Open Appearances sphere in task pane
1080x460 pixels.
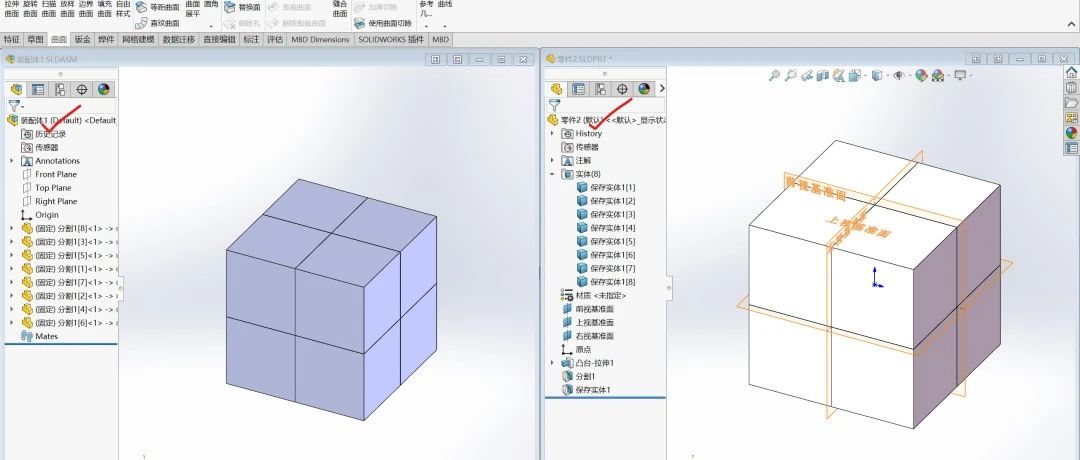coord(1071,133)
